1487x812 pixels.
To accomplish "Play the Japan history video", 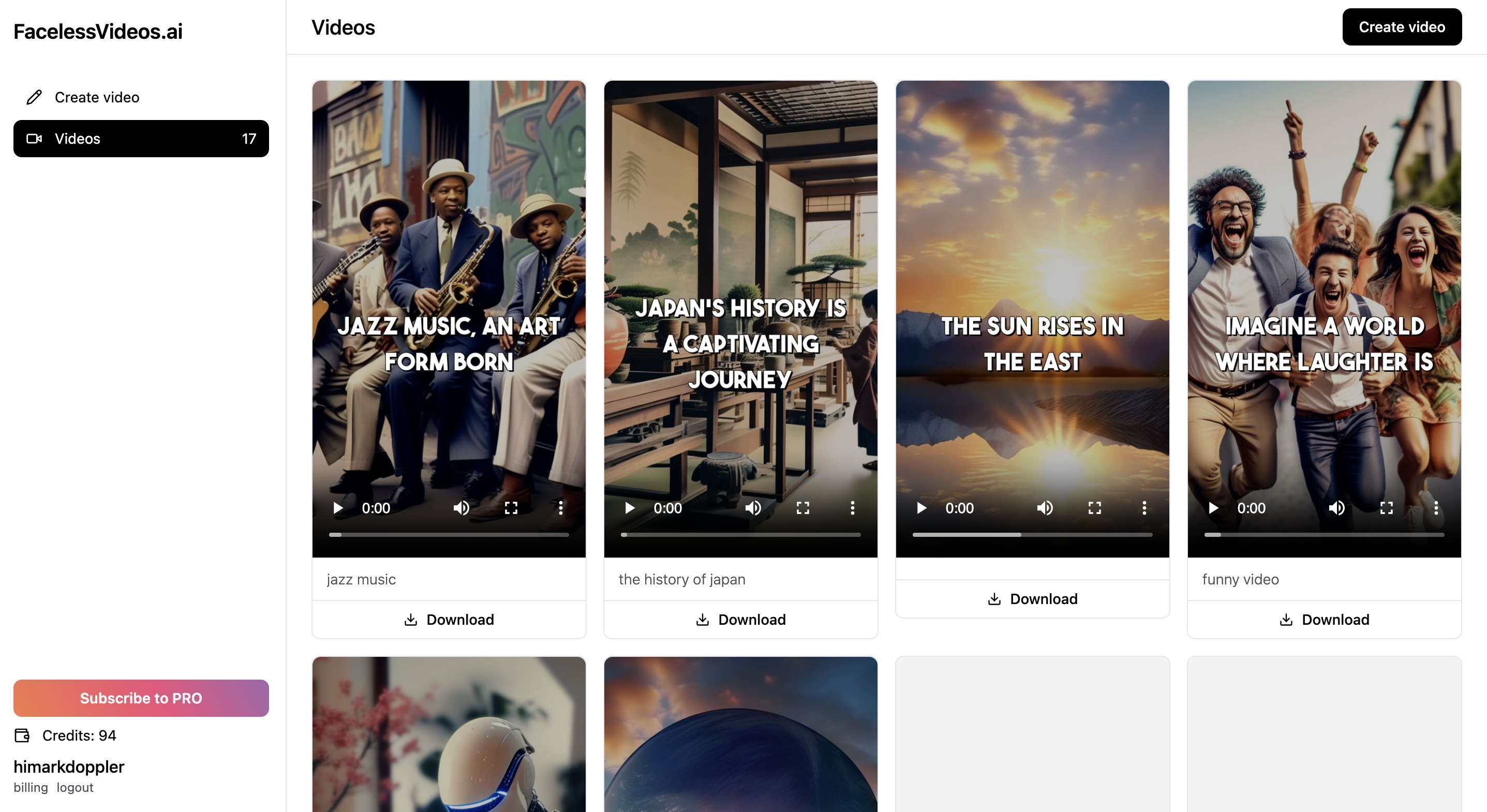I will [x=630, y=508].
